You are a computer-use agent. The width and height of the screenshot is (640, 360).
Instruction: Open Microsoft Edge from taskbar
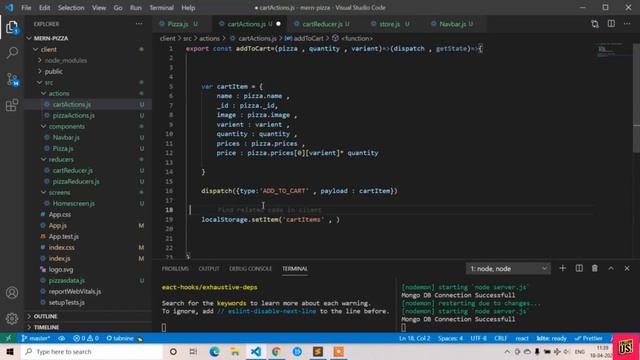click(214, 352)
